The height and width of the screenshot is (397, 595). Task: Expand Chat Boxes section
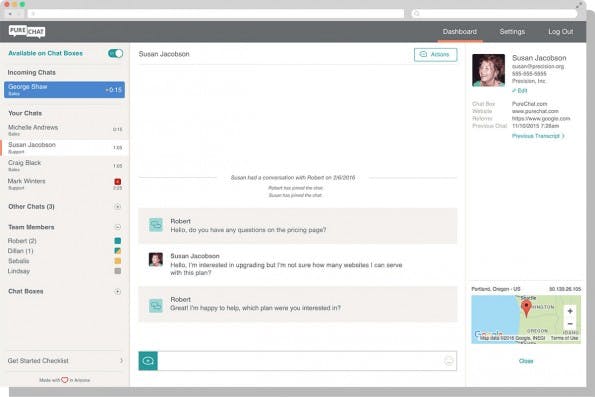pyautogui.click(x=118, y=291)
